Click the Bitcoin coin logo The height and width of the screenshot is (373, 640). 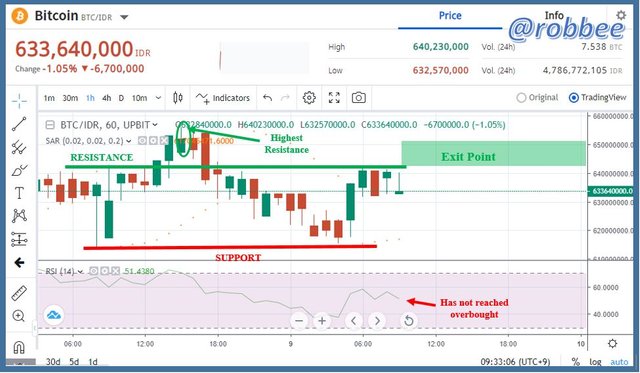click(x=20, y=16)
